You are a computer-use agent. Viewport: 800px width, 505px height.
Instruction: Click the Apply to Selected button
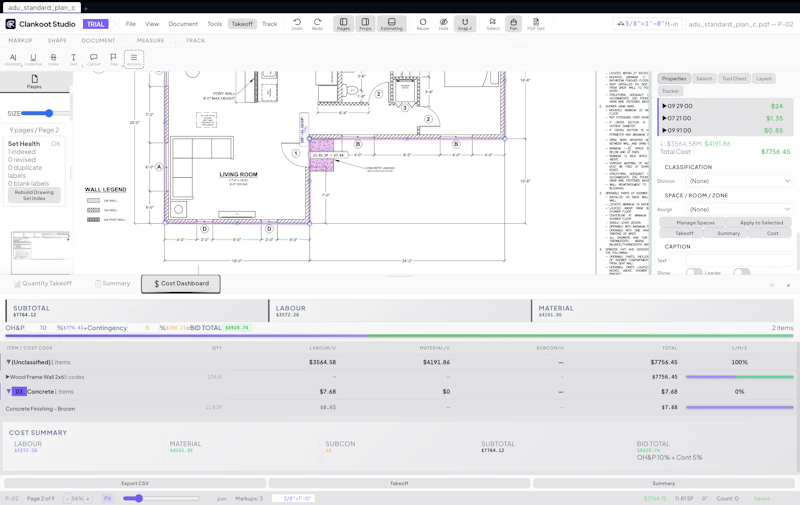click(x=761, y=223)
